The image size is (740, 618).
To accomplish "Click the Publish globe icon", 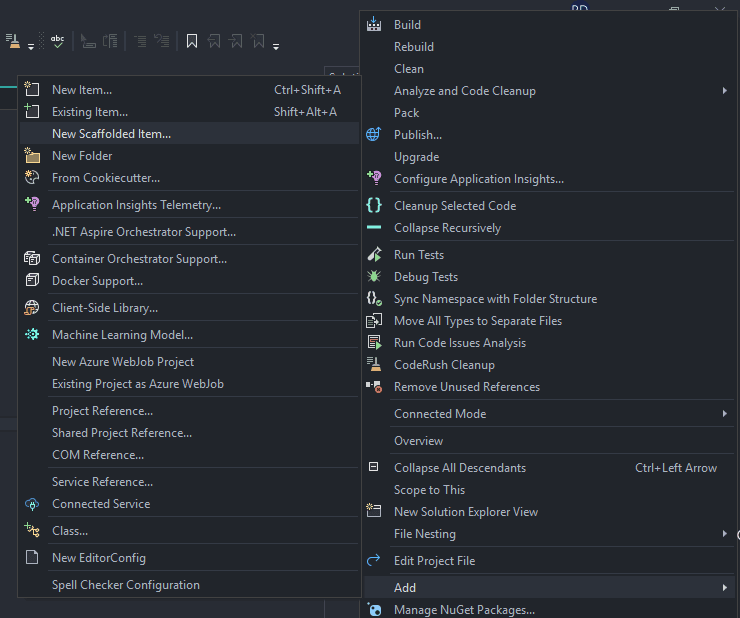I will click(374, 135).
